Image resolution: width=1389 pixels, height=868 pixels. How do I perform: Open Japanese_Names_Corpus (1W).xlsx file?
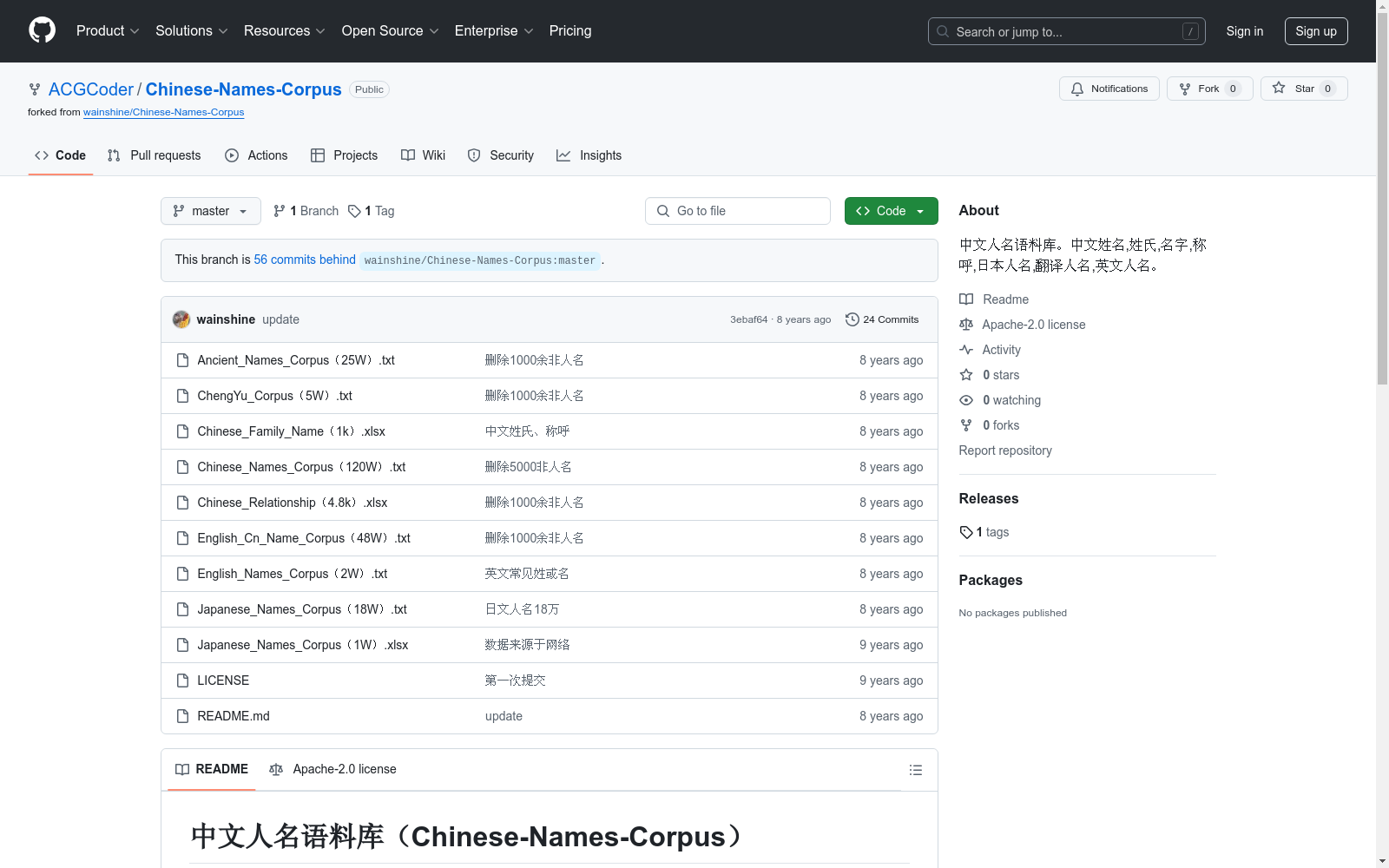click(x=303, y=645)
